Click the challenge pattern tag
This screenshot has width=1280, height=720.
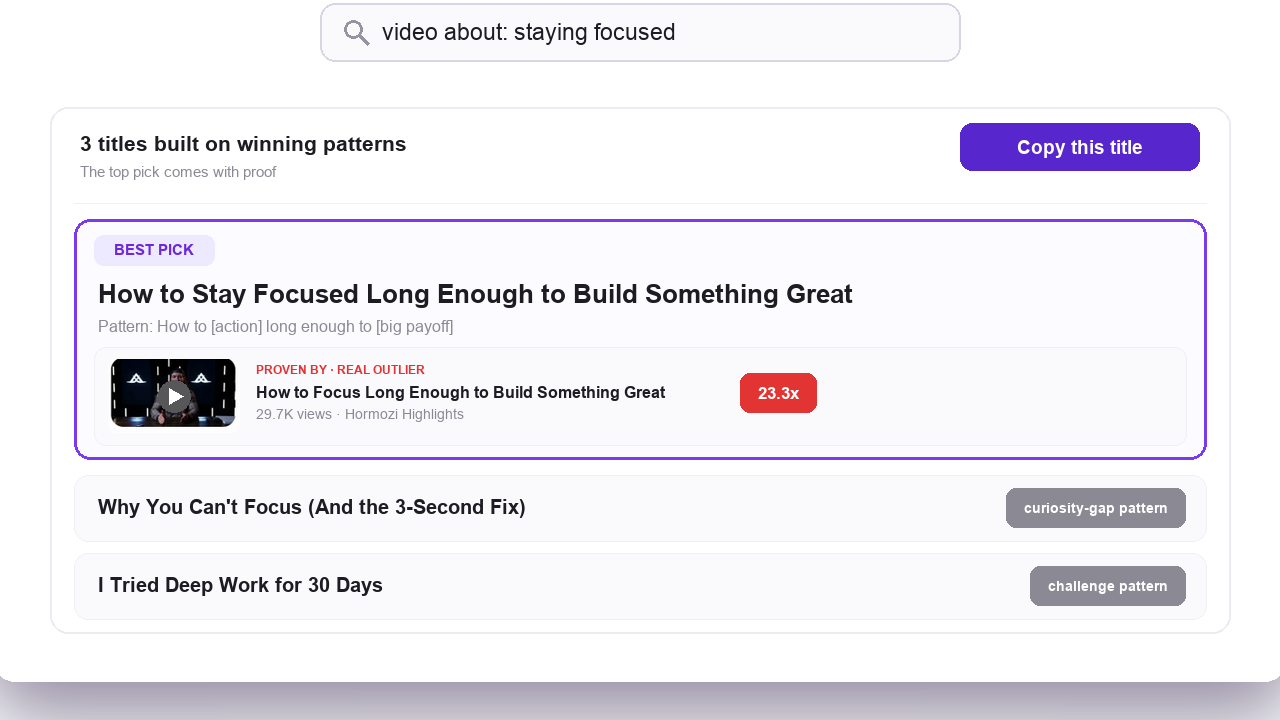point(1108,586)
